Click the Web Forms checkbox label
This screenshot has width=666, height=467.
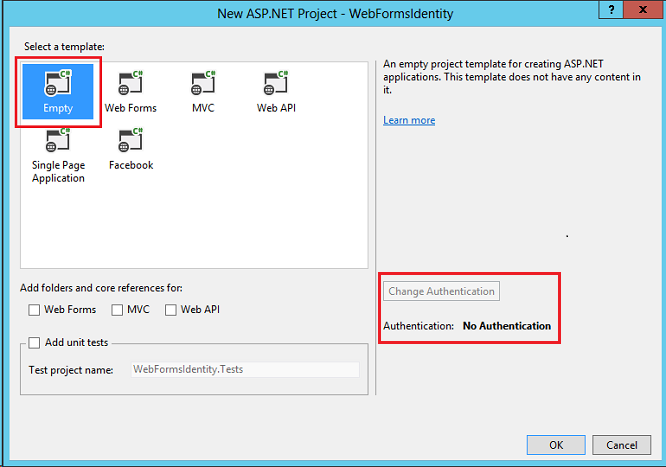tap(70, 310)
